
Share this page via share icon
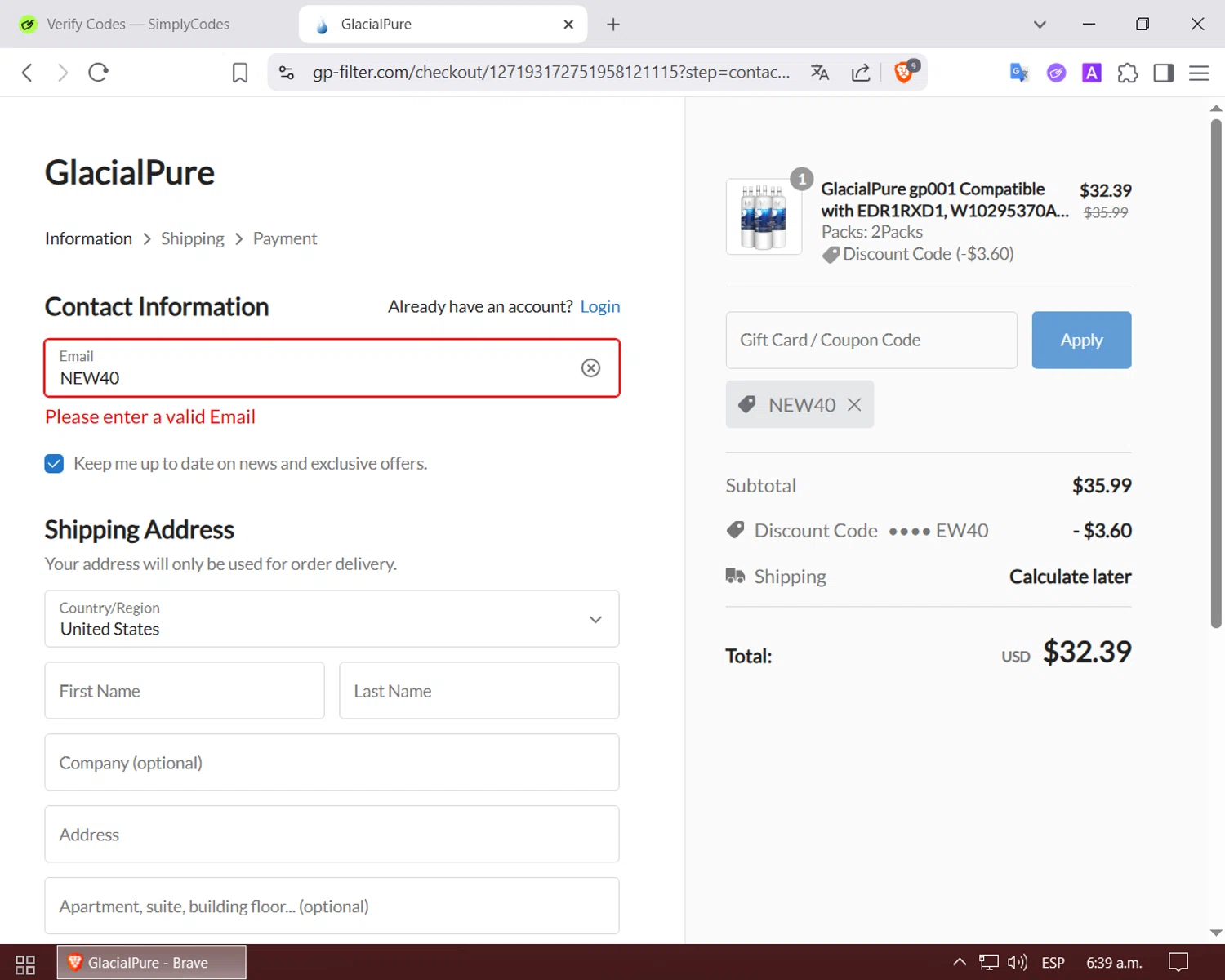(x=861, y=73)
